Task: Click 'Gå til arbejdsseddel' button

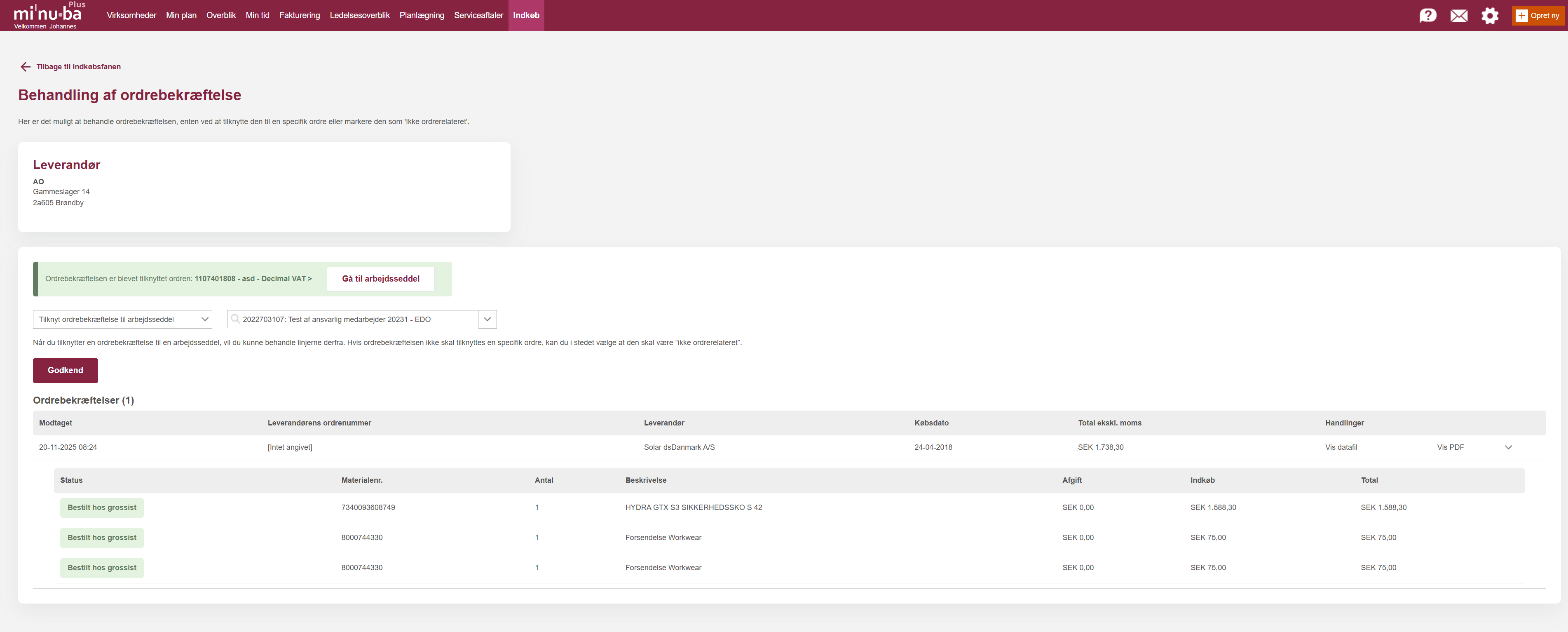Action: (380, 279)
